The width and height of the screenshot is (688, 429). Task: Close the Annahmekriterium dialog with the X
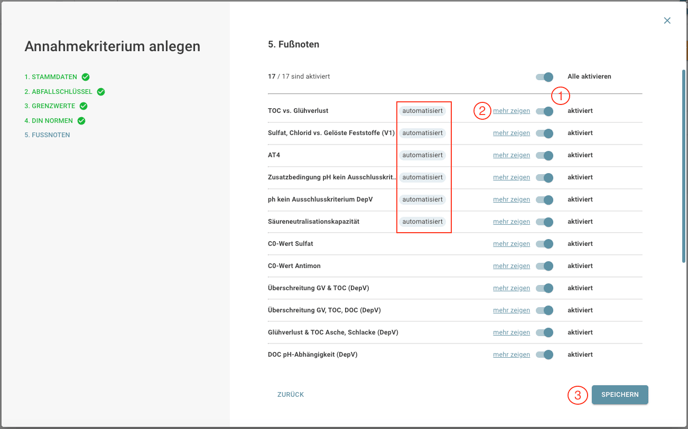pos(667,21)
